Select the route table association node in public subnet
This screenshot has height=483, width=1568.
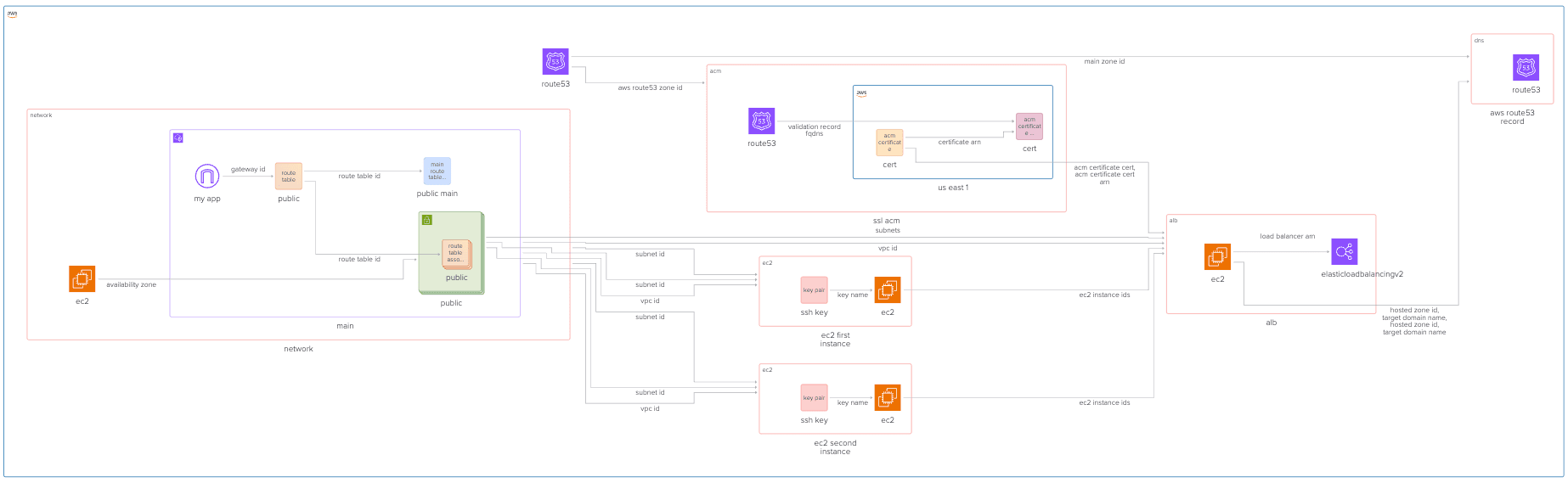tap(456, 254)
